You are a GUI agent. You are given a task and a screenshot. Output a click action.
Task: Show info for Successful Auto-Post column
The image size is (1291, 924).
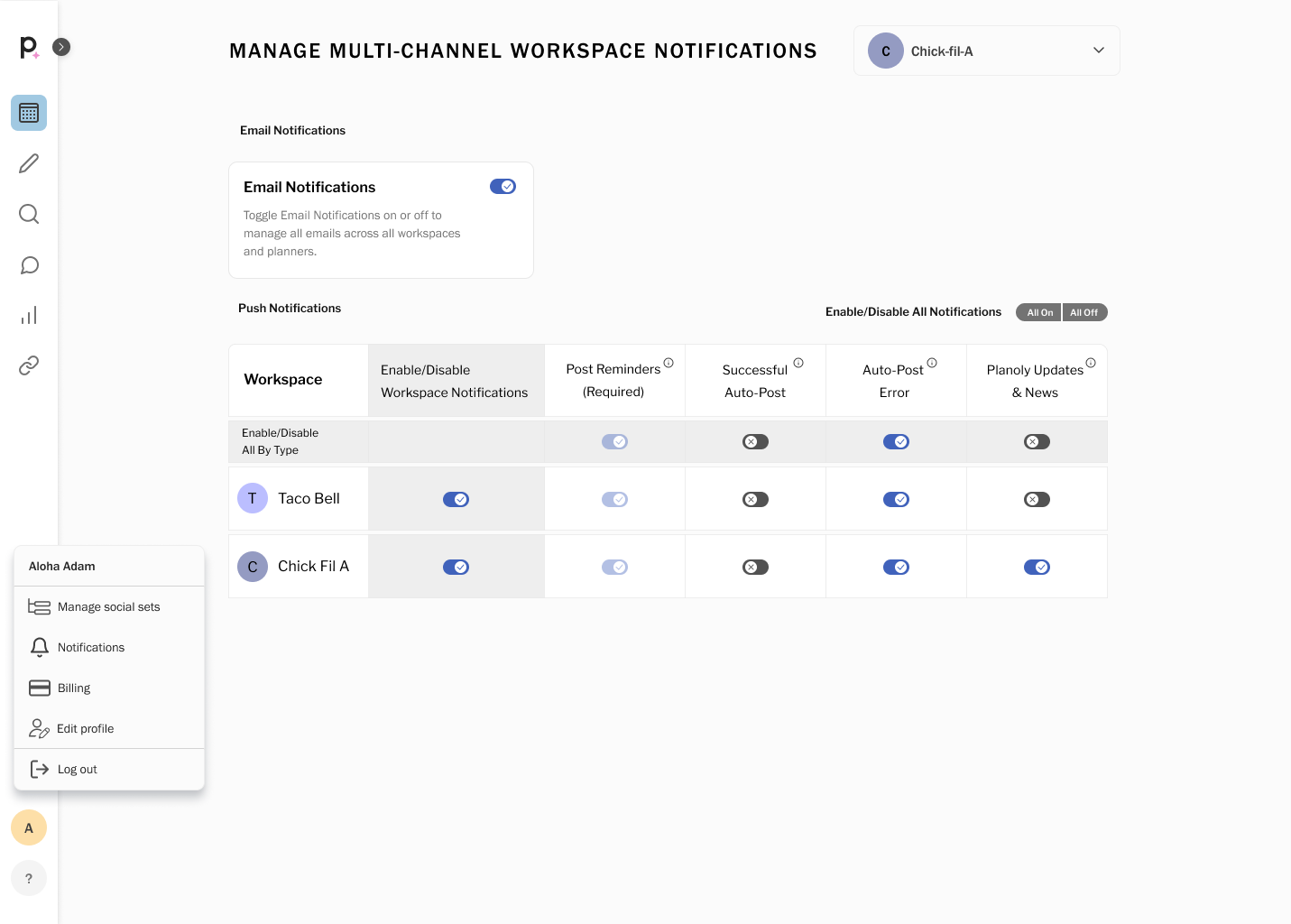pyautogui.click(x=798, y=363)
